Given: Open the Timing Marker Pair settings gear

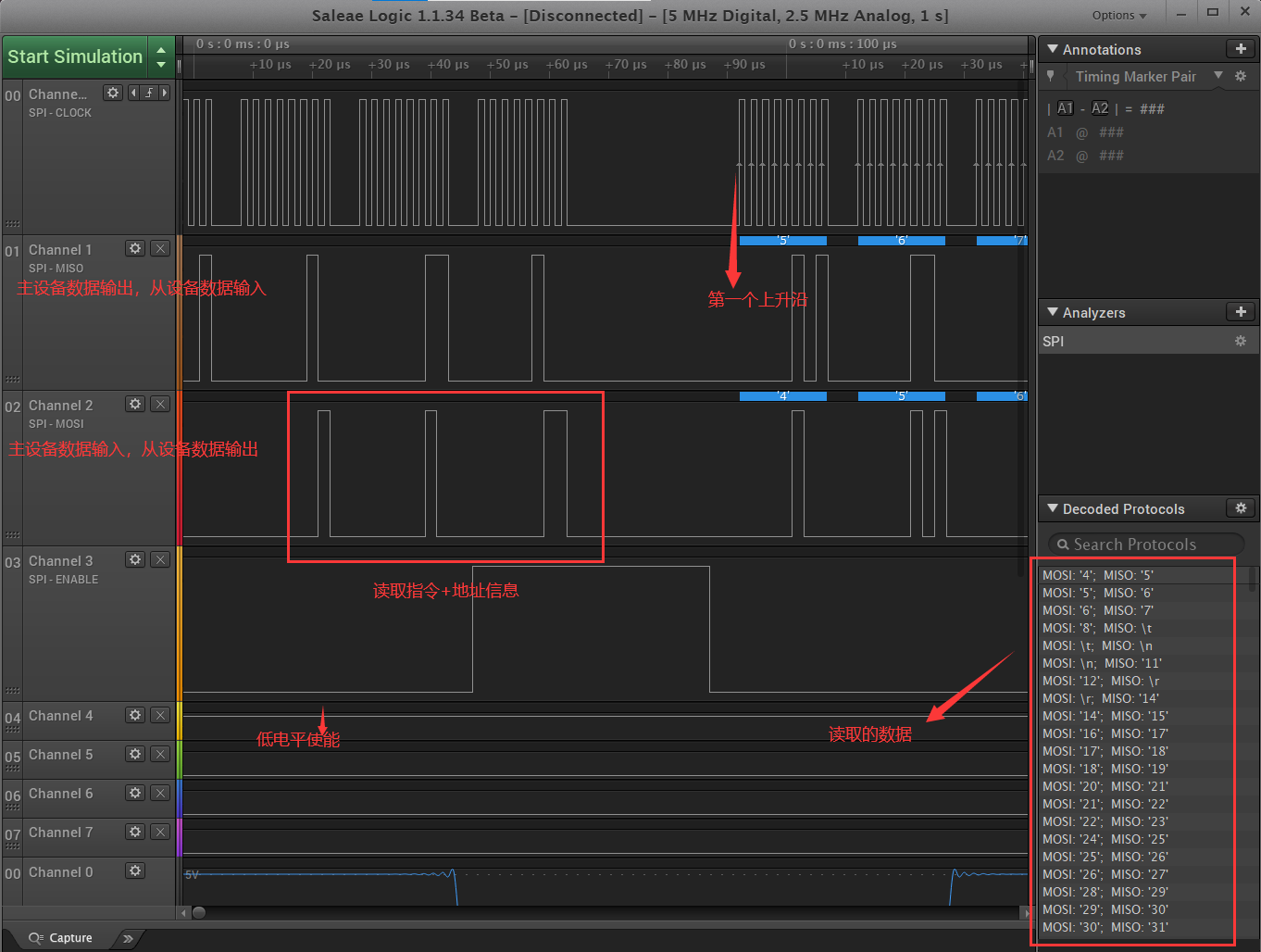Looking at the screenshot, I should pos(1240,77).
